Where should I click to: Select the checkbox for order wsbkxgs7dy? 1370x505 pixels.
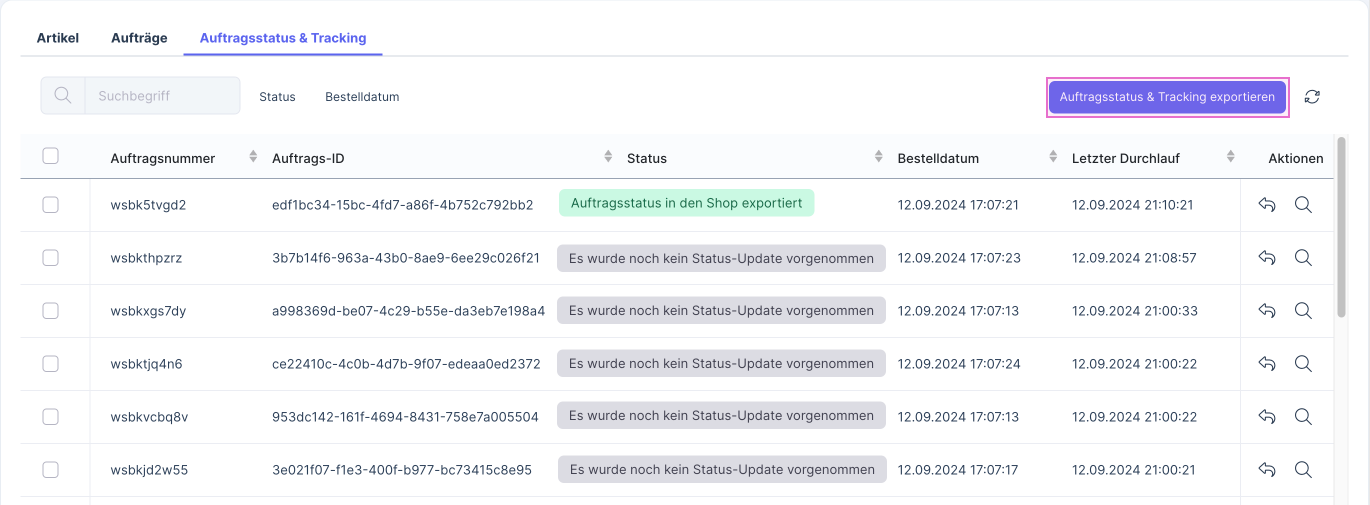pos(51,311)
